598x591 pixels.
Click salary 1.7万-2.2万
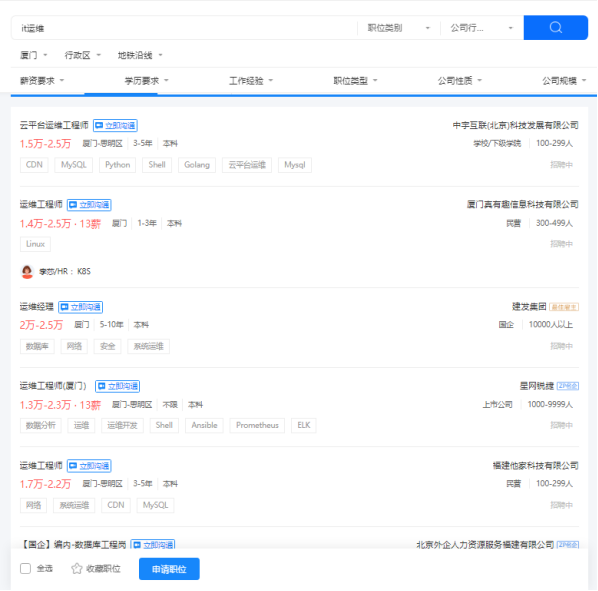point(45,484)
